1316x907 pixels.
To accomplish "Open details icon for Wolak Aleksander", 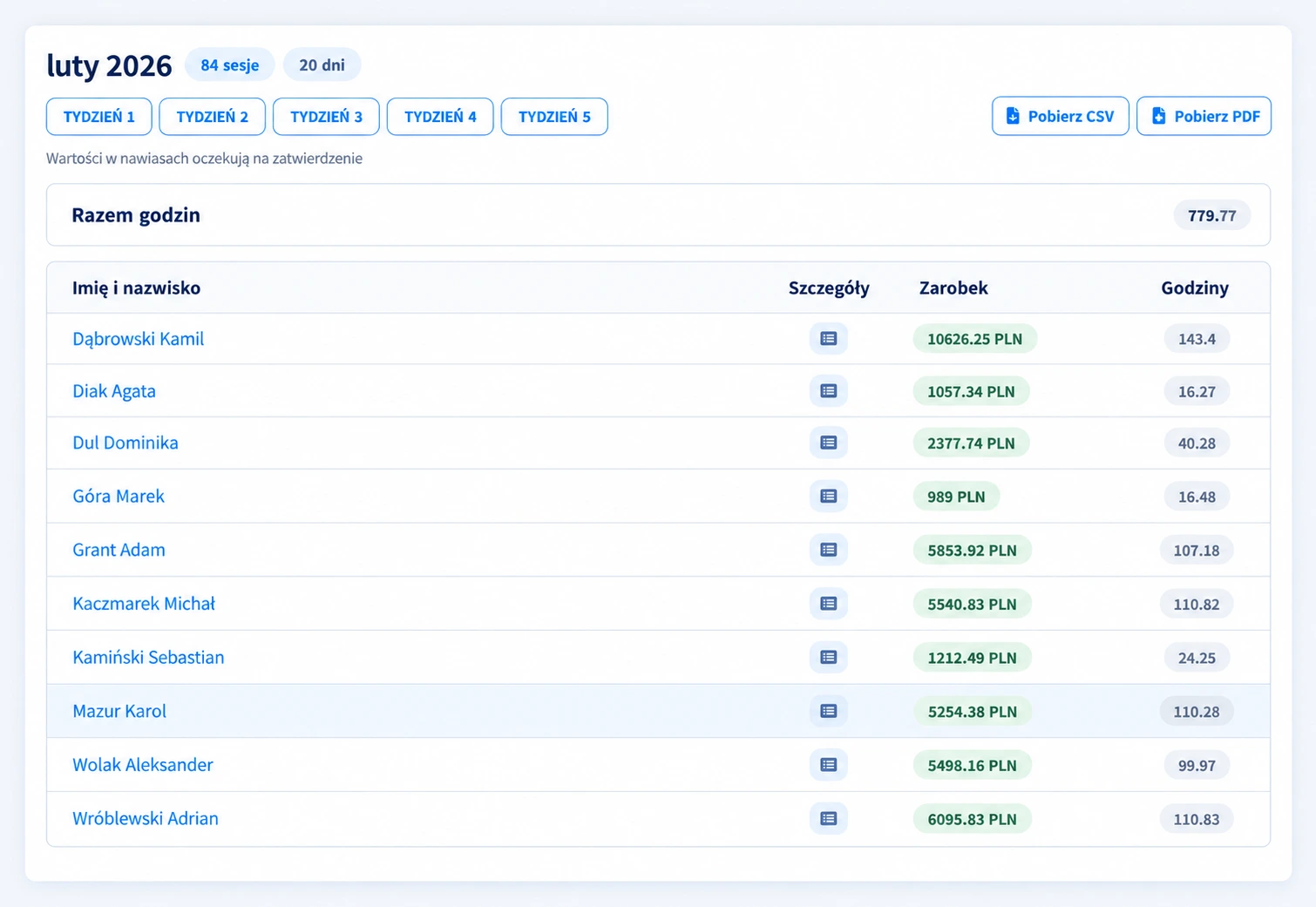I will [x=828, y=765].
